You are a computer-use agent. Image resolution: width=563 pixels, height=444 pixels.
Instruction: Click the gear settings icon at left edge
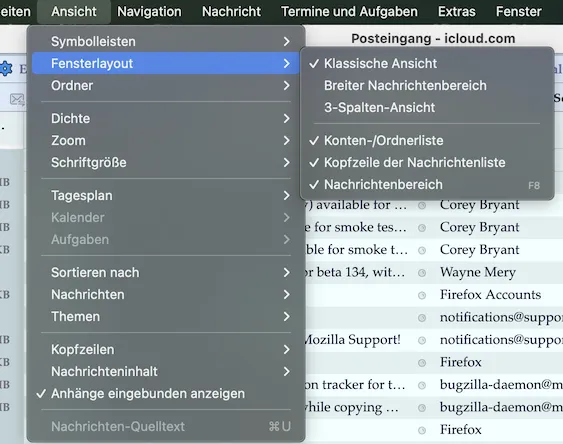pyautogui.click(x=6, y=68)
